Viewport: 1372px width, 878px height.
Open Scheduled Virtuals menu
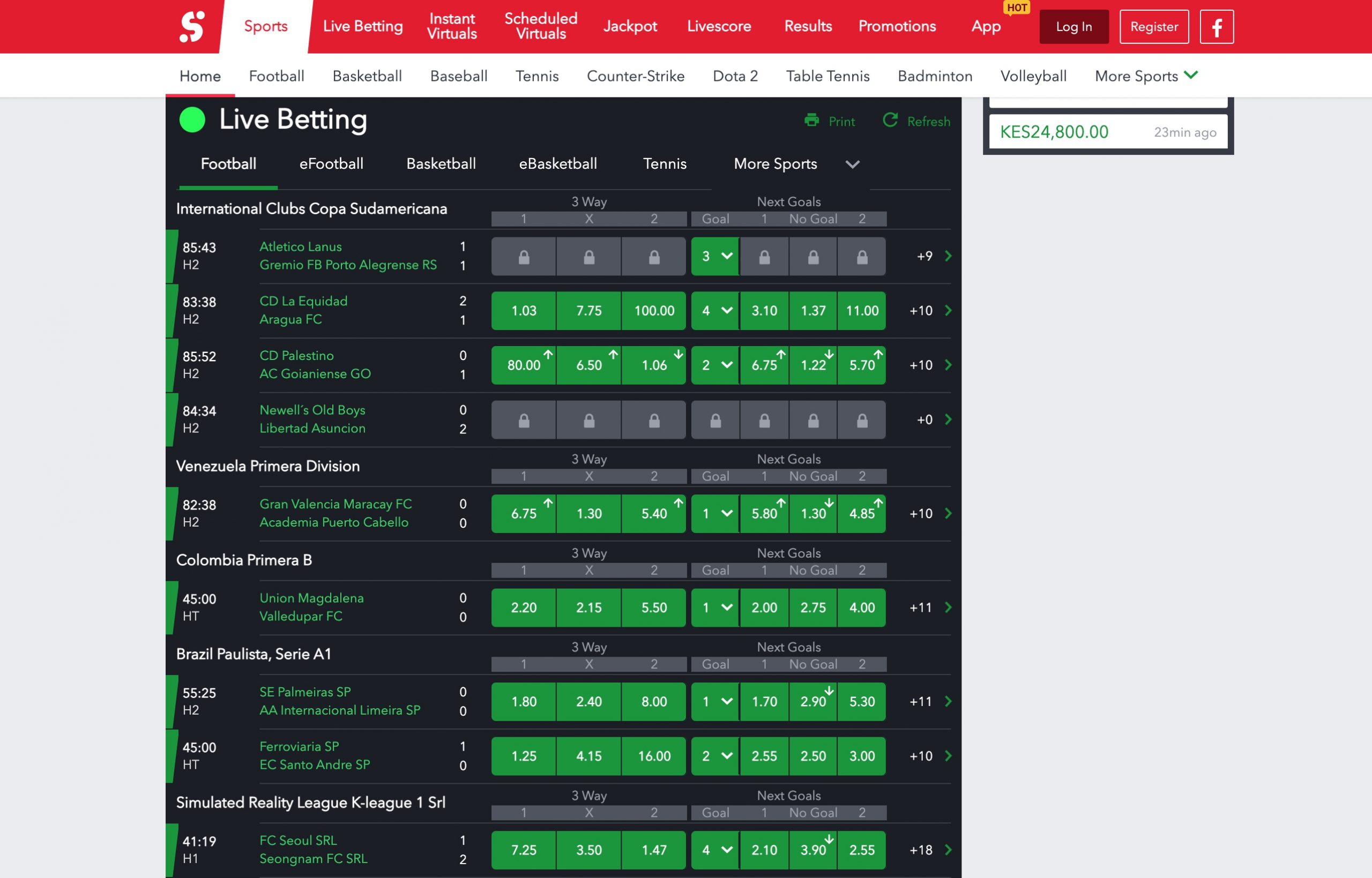[541, 26]
